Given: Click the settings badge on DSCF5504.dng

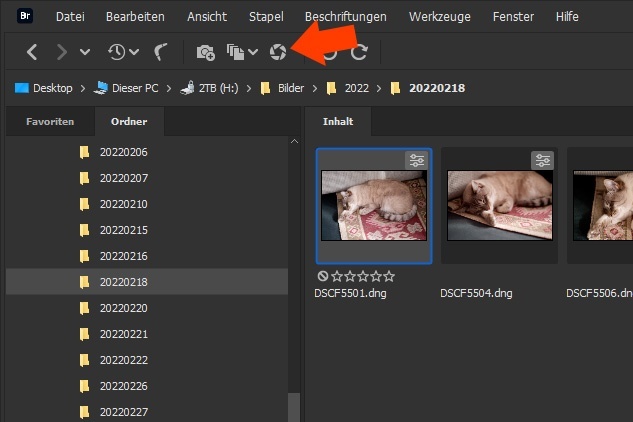Looking at the screenshot, I should click(x=542, y=160).
